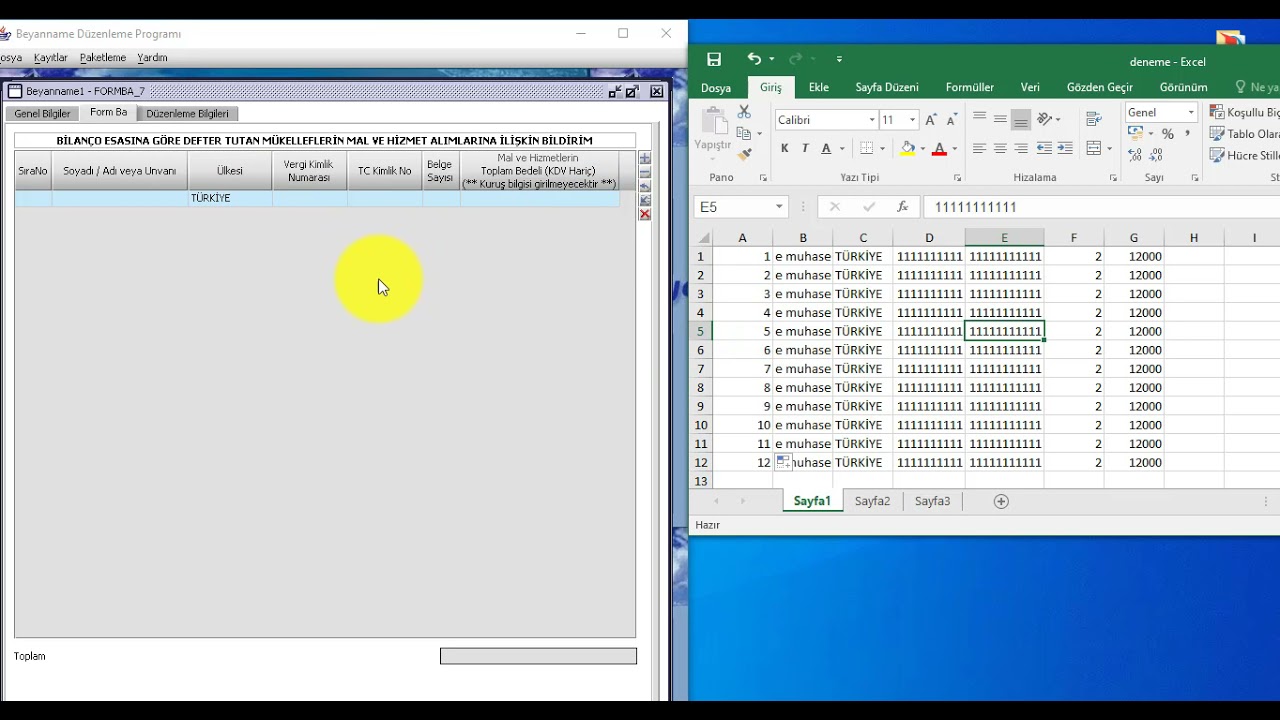
Task: Toggle italic (T) formatting
Action: 805,149
